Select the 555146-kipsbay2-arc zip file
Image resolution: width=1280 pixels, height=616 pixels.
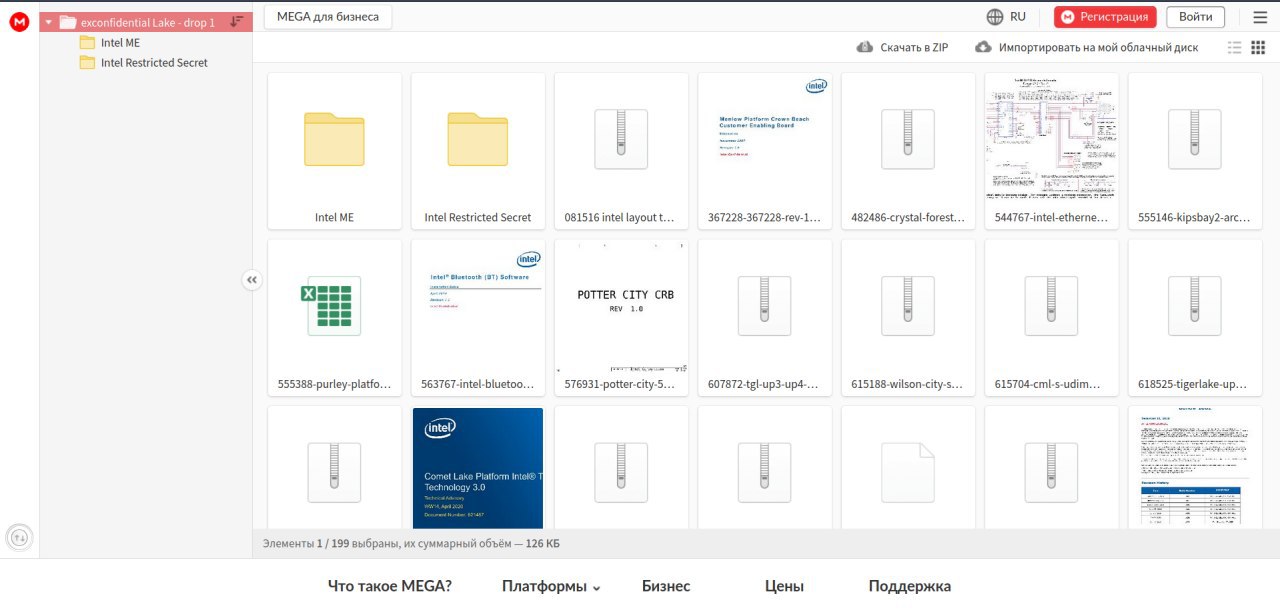1195,151
